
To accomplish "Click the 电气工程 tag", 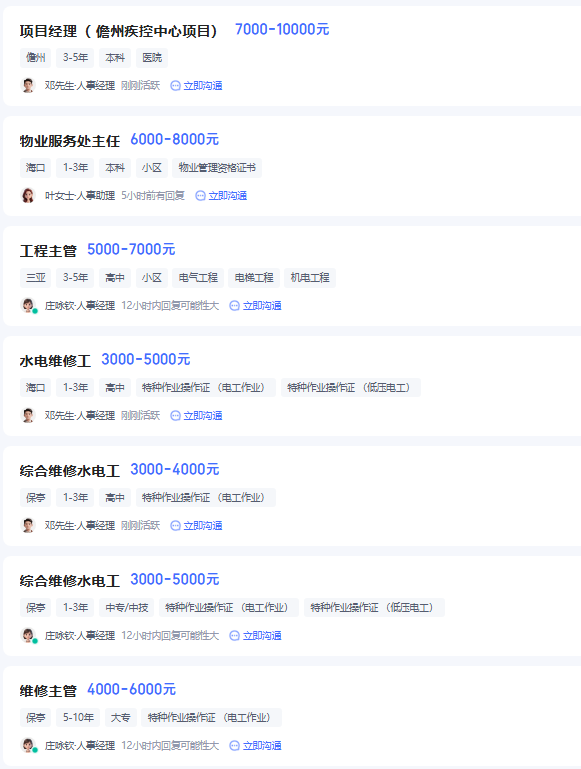I will 198,278.
